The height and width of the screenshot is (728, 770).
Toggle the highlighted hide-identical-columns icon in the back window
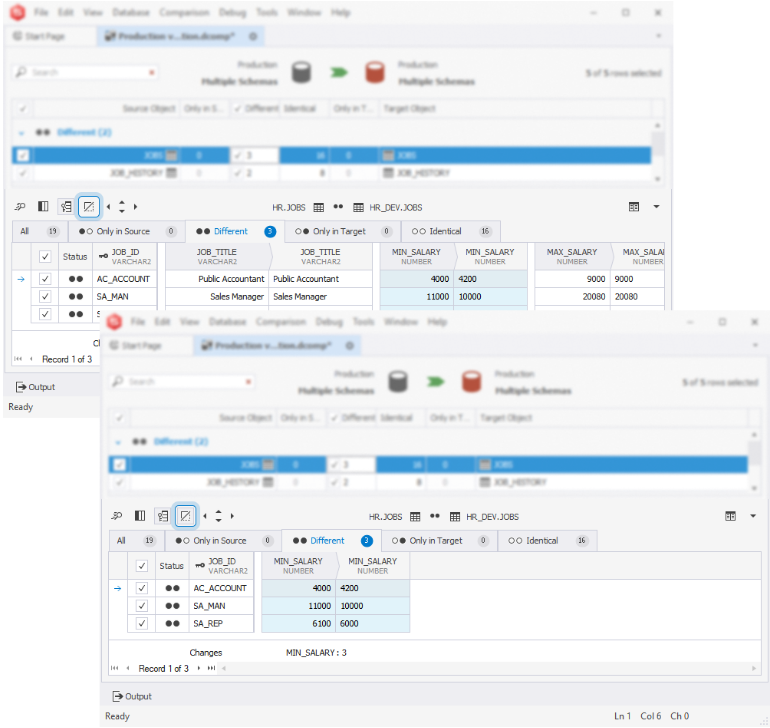(89, 207)
